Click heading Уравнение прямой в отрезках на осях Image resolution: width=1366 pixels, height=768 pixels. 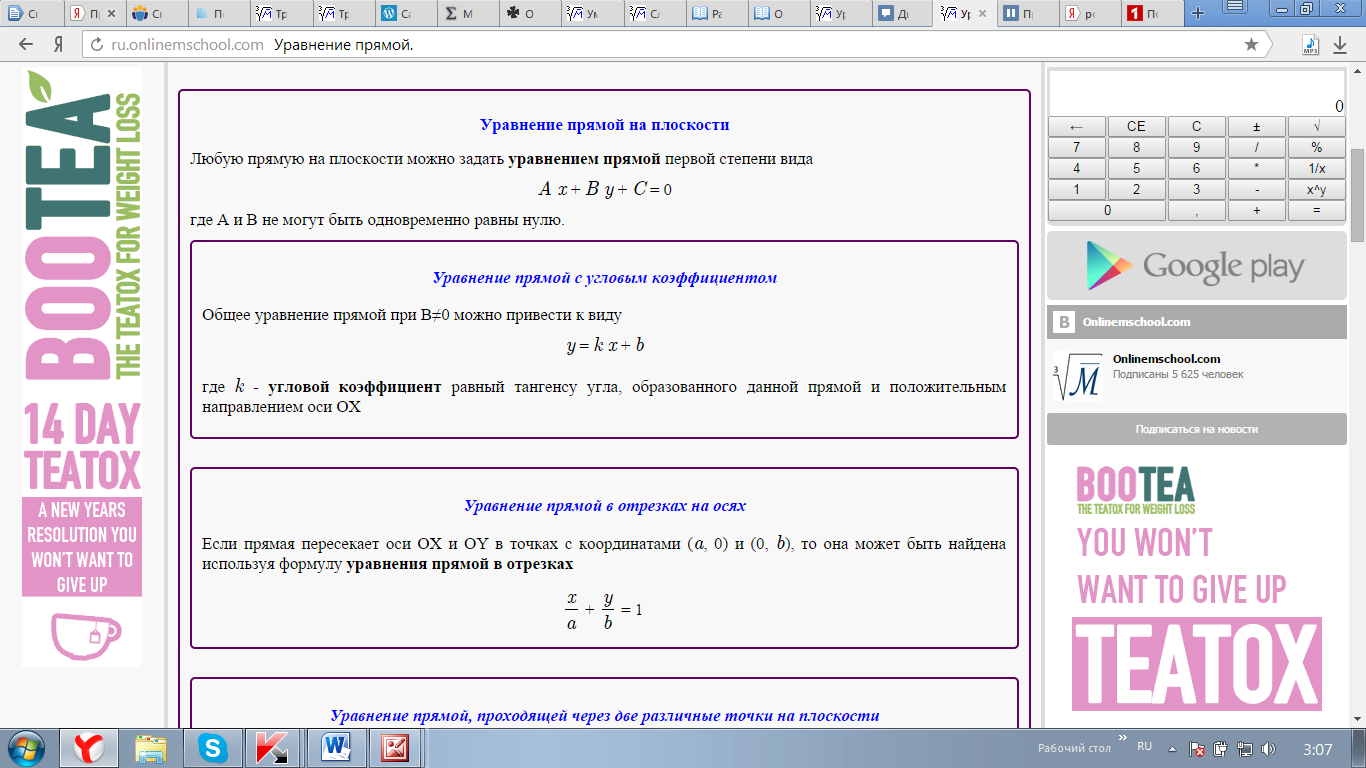pyautogui.click(x=604, y=506)
